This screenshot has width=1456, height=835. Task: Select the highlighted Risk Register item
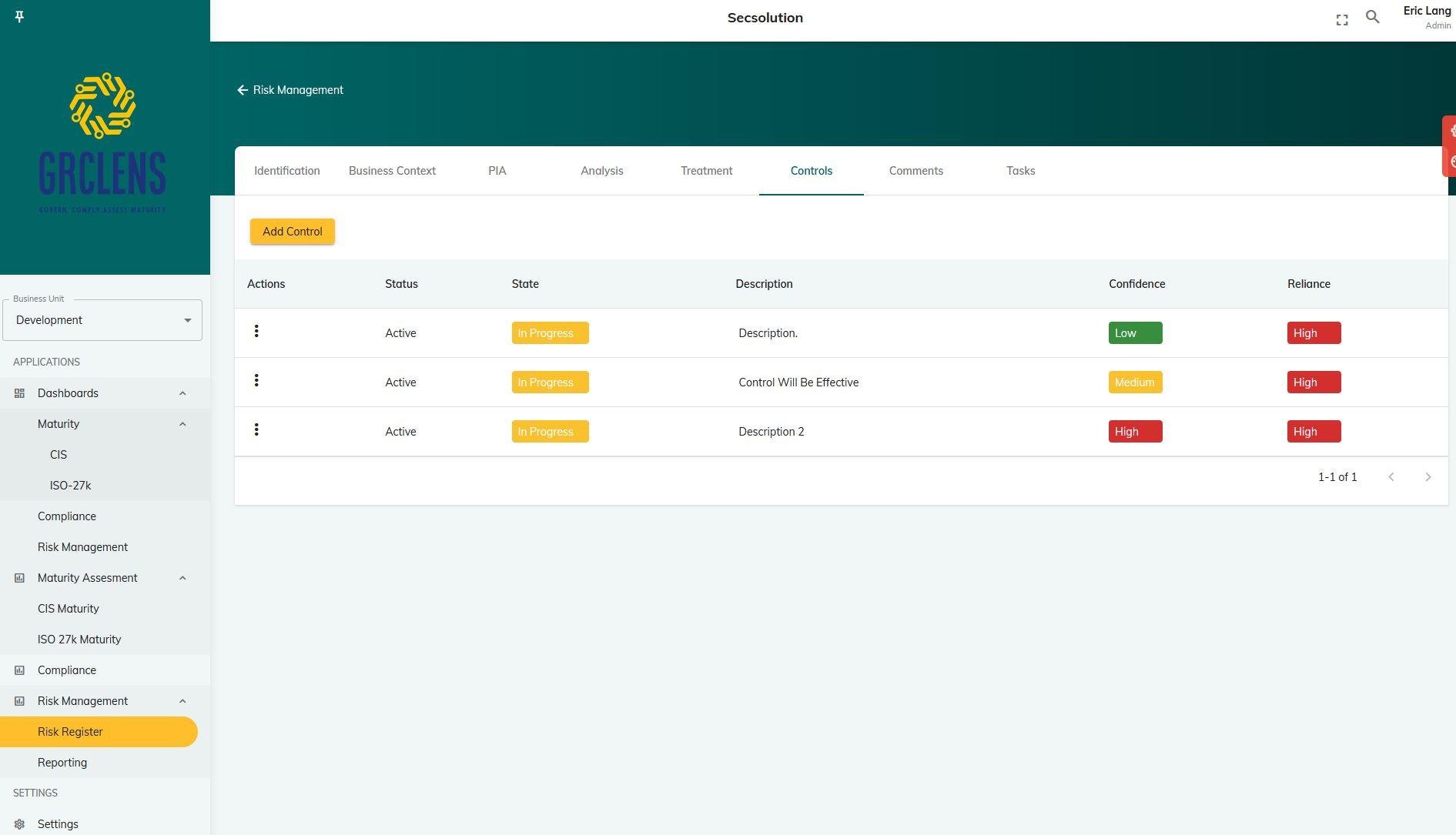(99, 732)
